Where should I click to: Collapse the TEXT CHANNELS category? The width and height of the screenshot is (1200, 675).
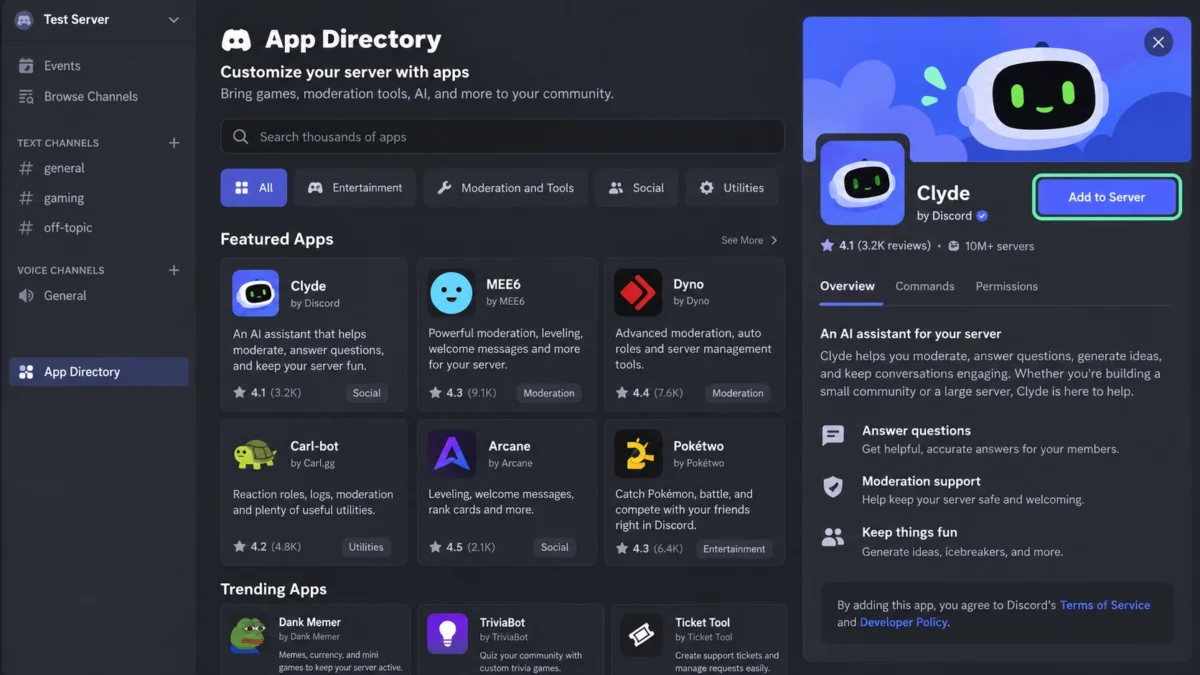(58, 143)
